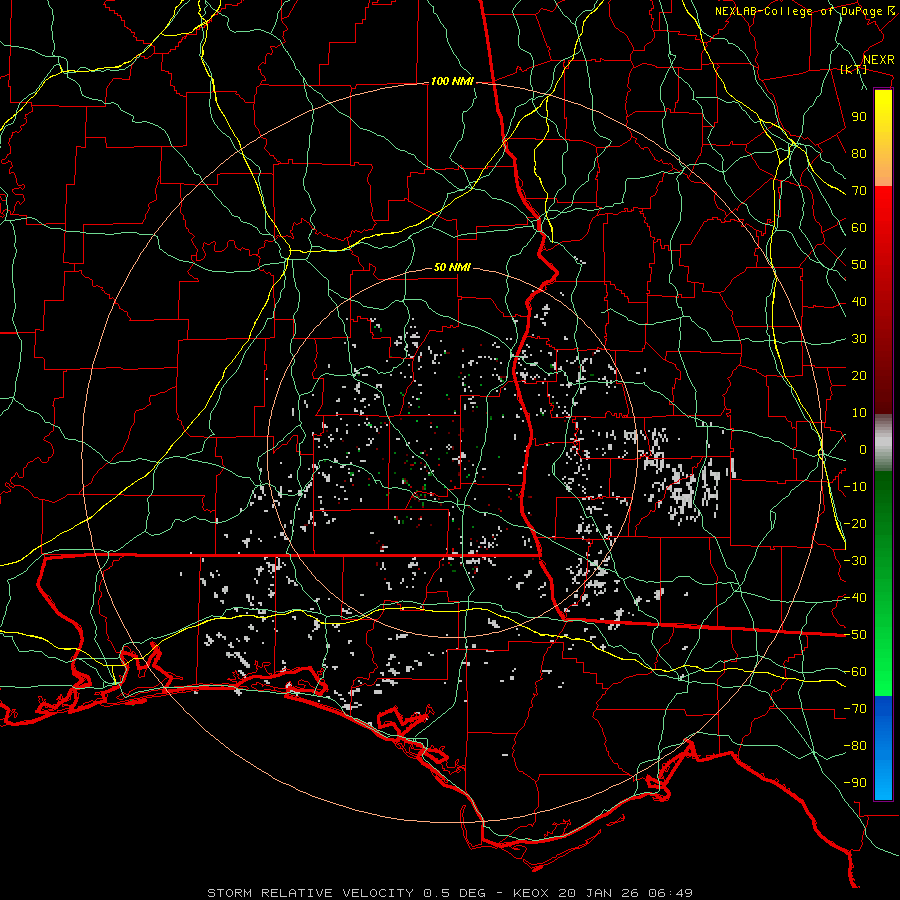Click the positive 40 scale label
Screen dimensions: 900x900
pos(859,302)
